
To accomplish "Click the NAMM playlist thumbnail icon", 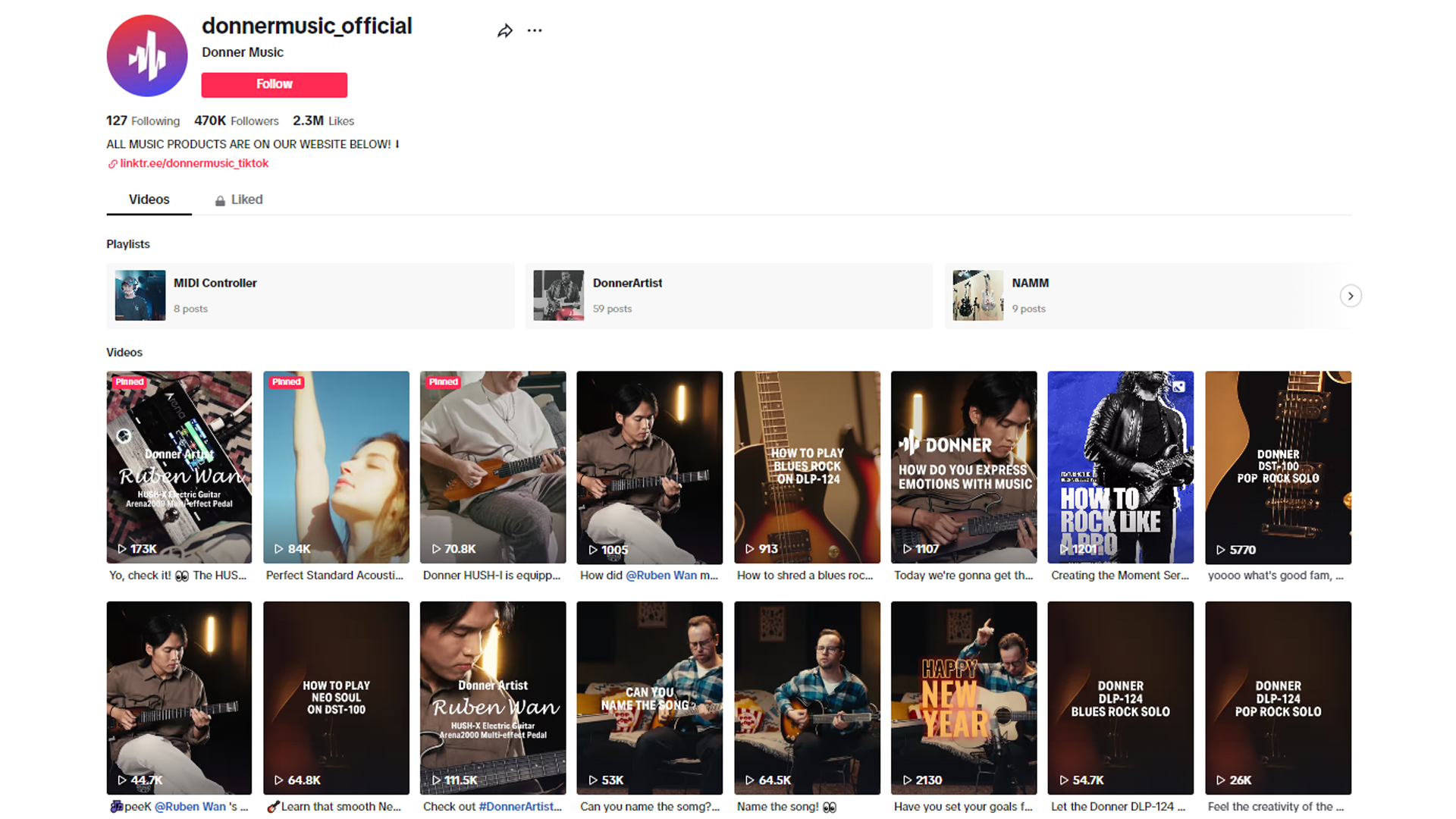I will 977,296.
